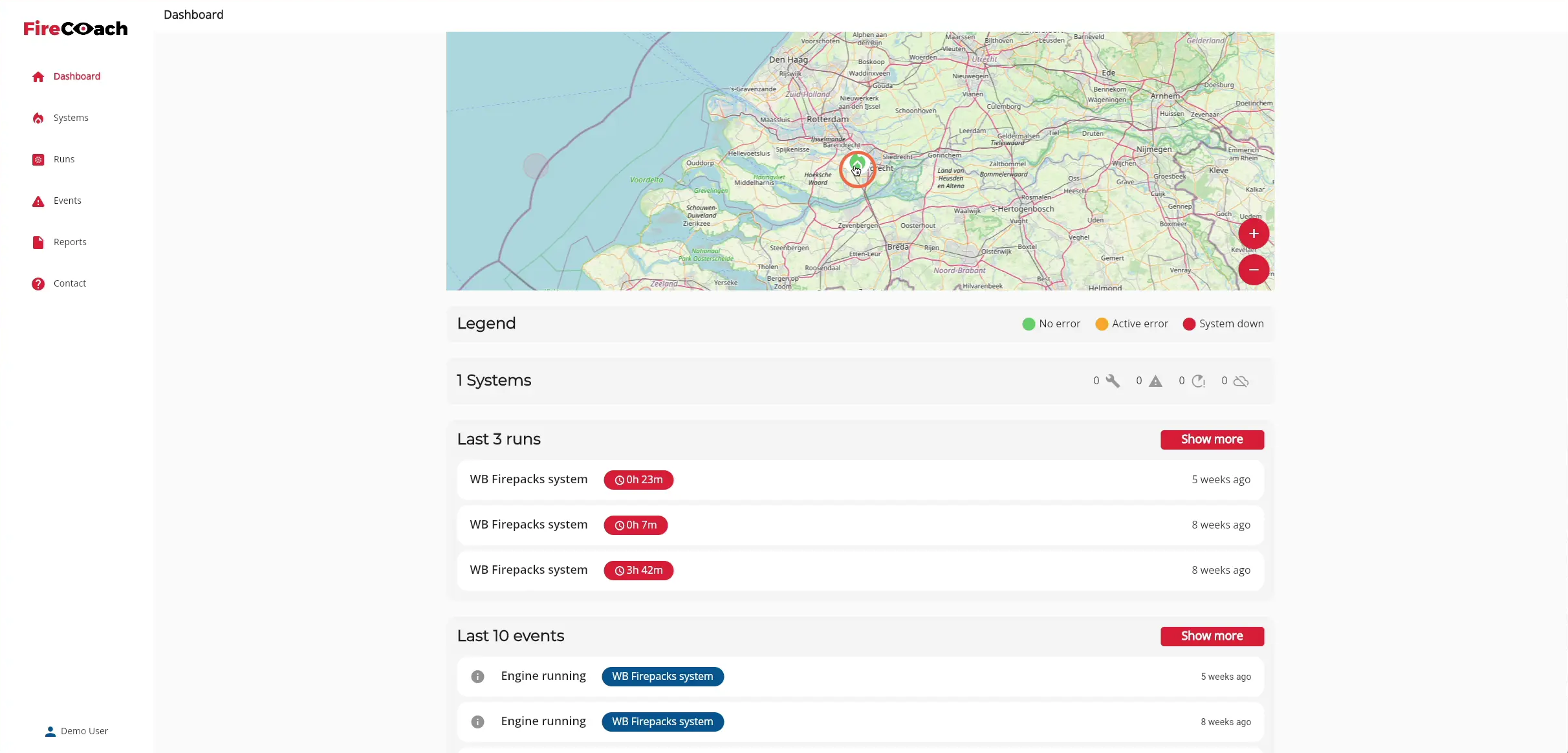Click info icon of first Engine running event
Screen dimensions: 1568x753
coord(477,677)
